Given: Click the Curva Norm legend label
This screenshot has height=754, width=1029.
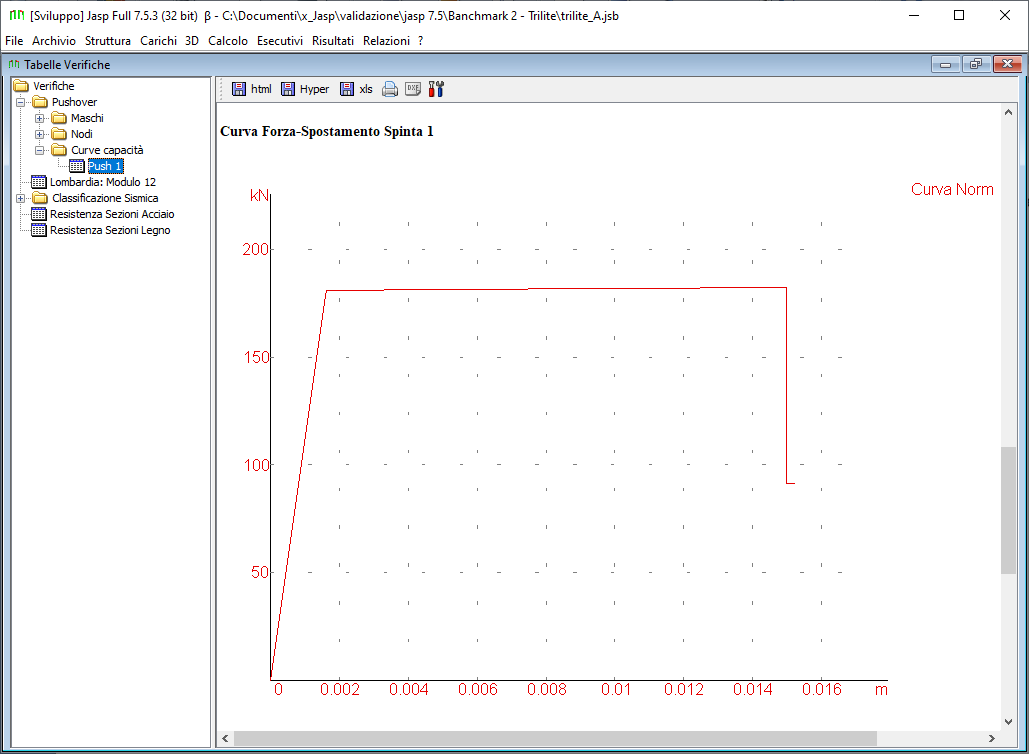Looking at the screenshot, I should (x=952, y=190).
